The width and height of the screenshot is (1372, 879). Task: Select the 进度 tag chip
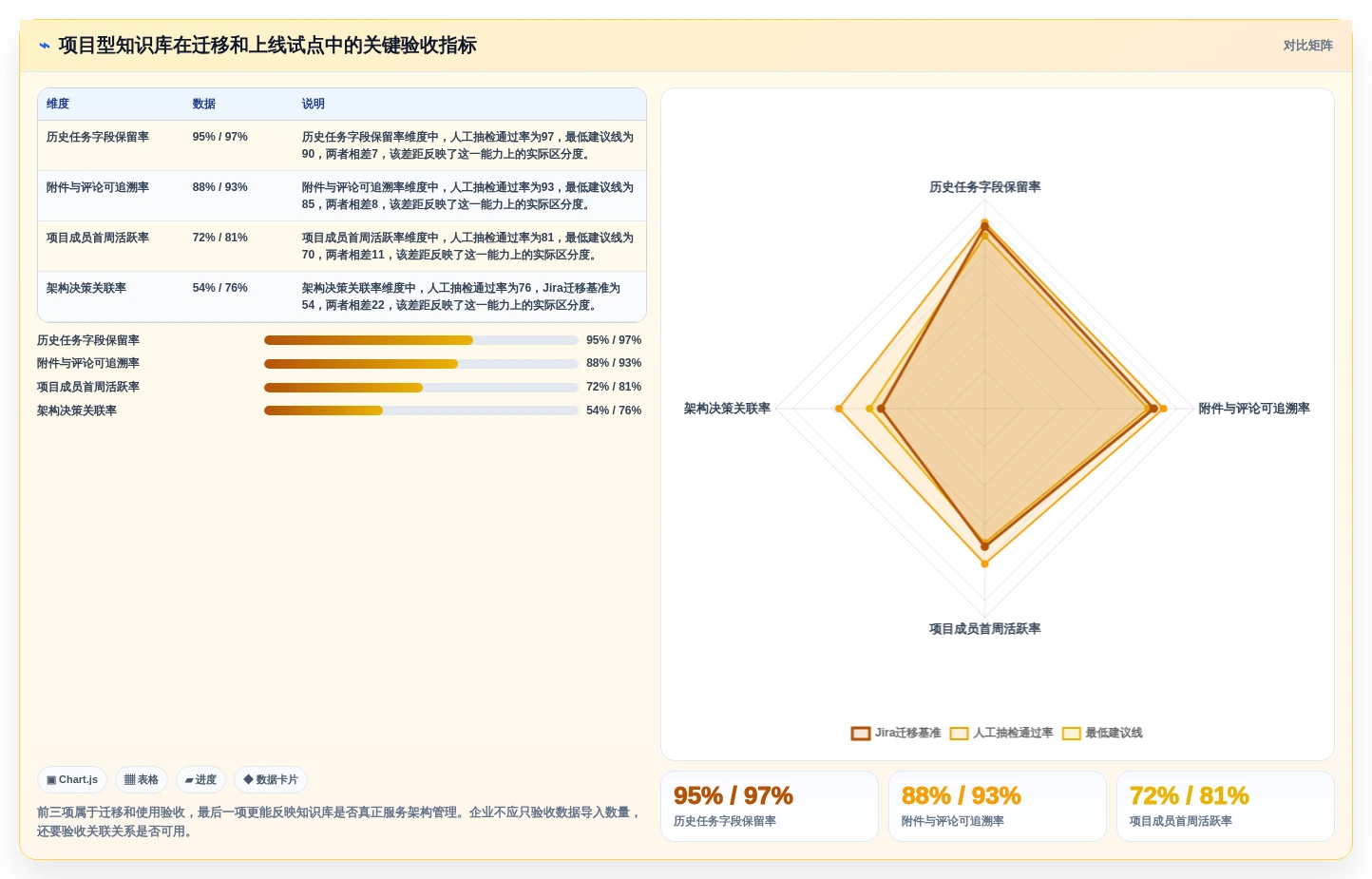(x=200, y=780)
